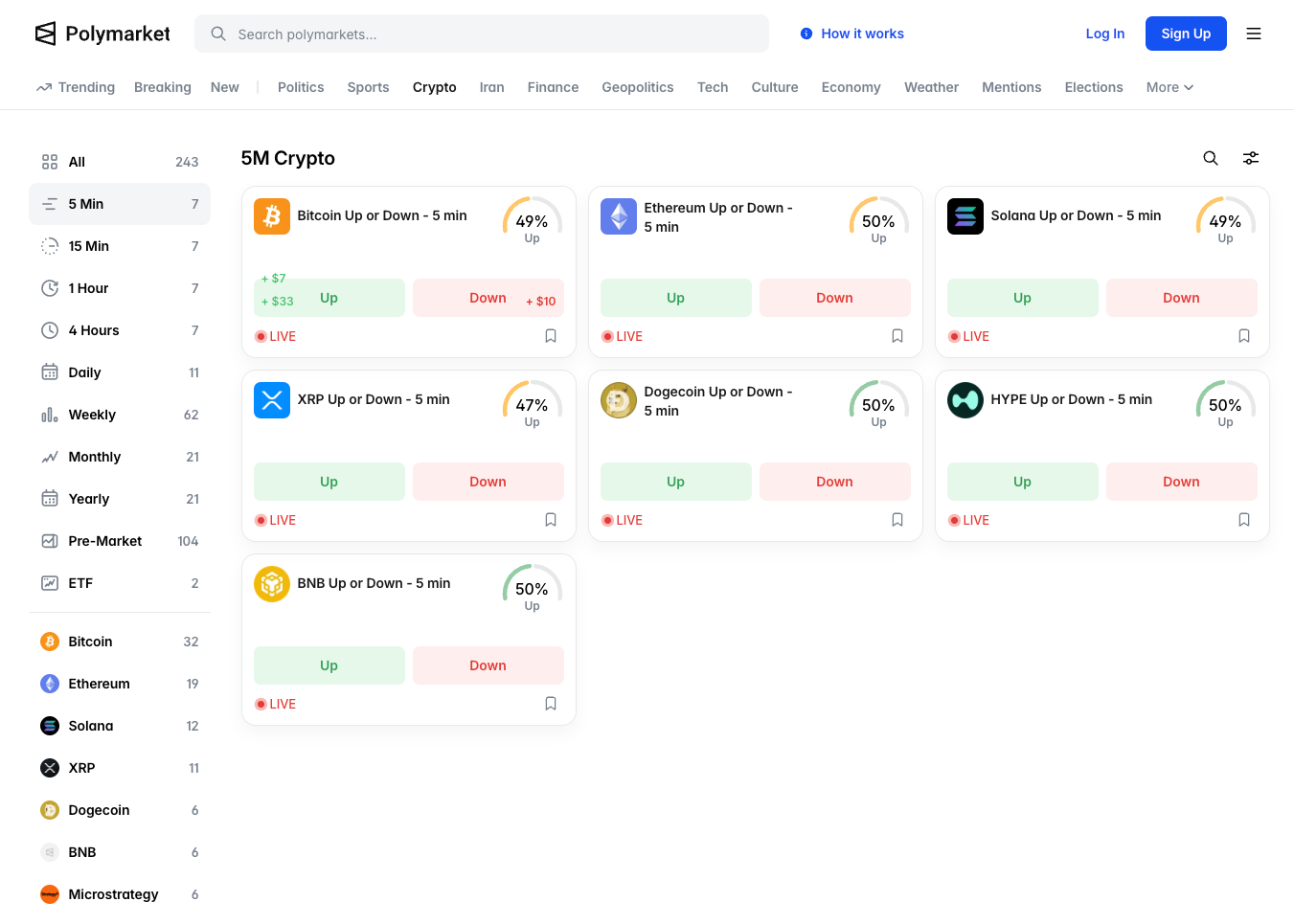The width and height of the screenshot is (1294, 924).
Task: Open the Elections category
Action: point(1094,87)
